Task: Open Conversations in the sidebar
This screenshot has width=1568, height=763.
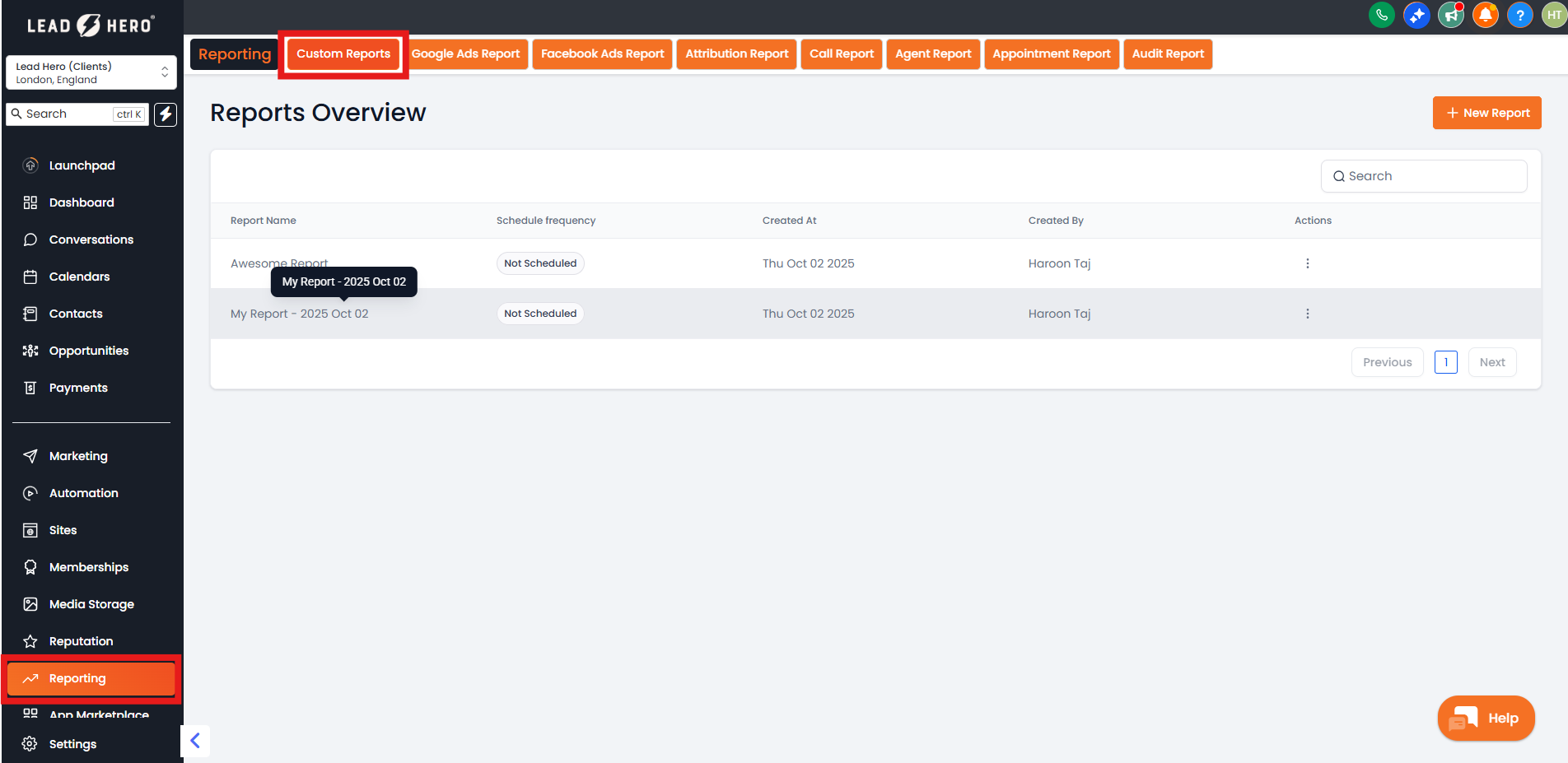Action: tap(91, 240)
